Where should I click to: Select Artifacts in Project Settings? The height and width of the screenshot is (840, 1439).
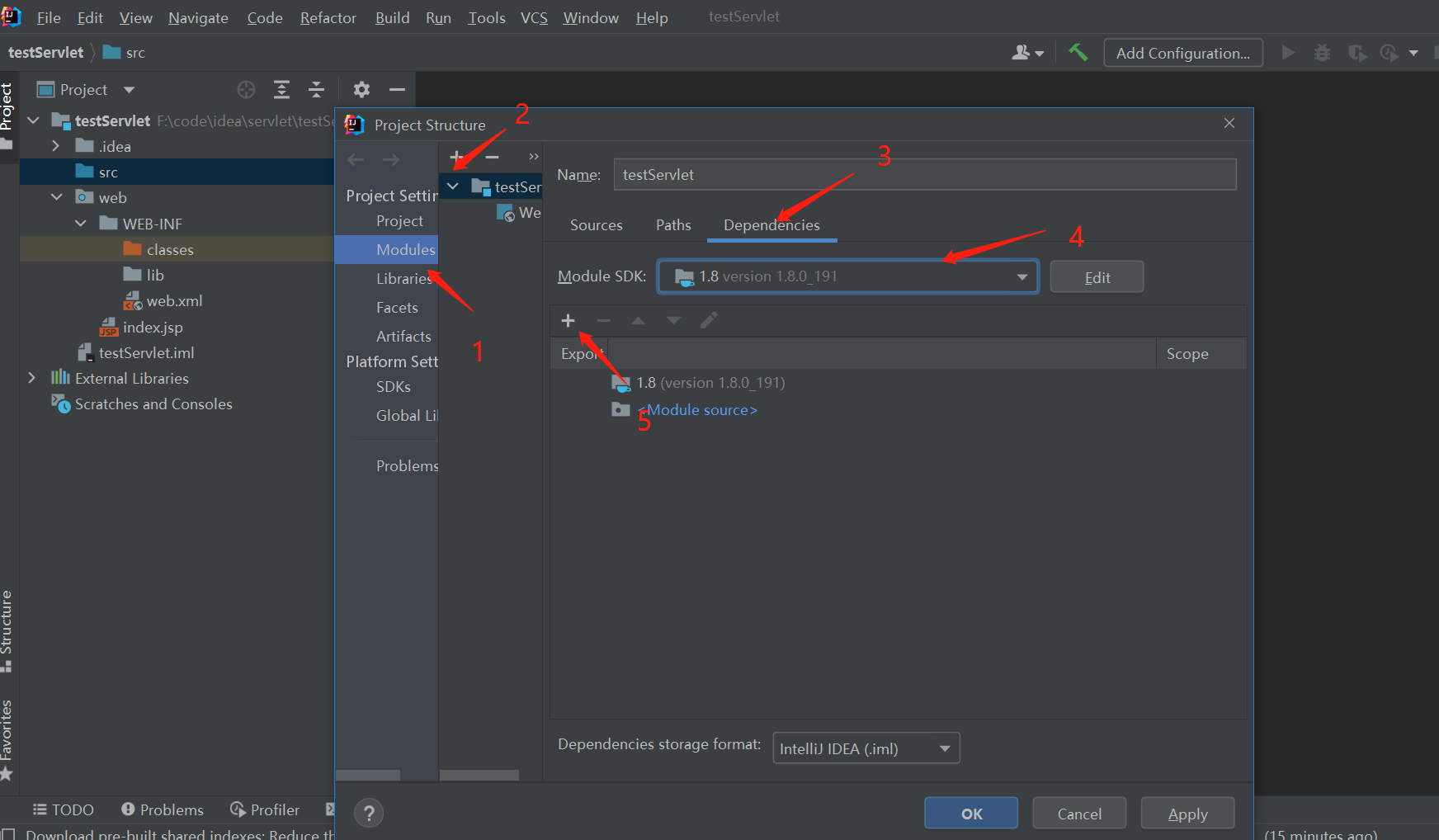(403, 337)
